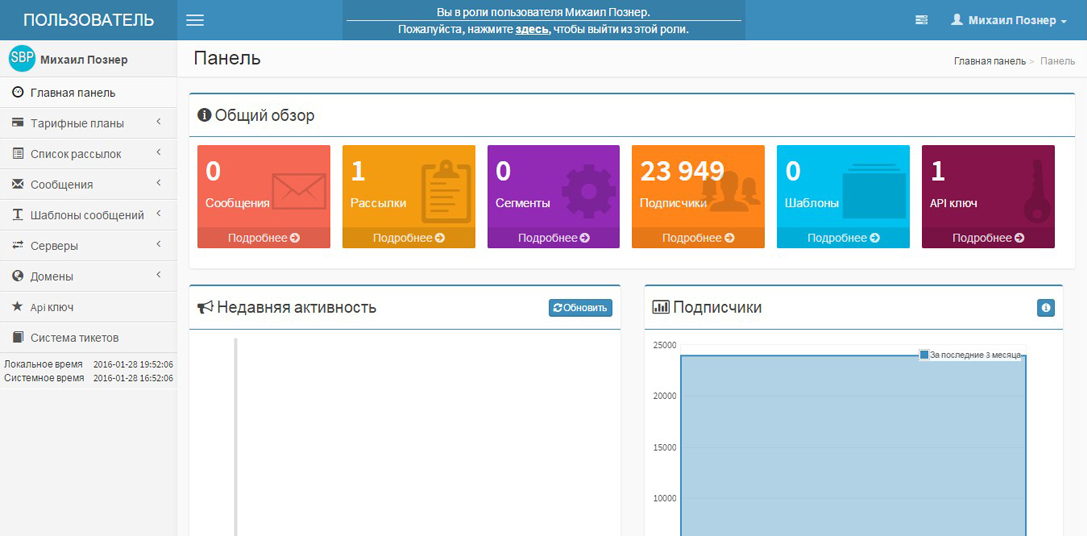Open Список рассылок menu item
This screenshot has height=536, width=1087.
click(89, 154)
